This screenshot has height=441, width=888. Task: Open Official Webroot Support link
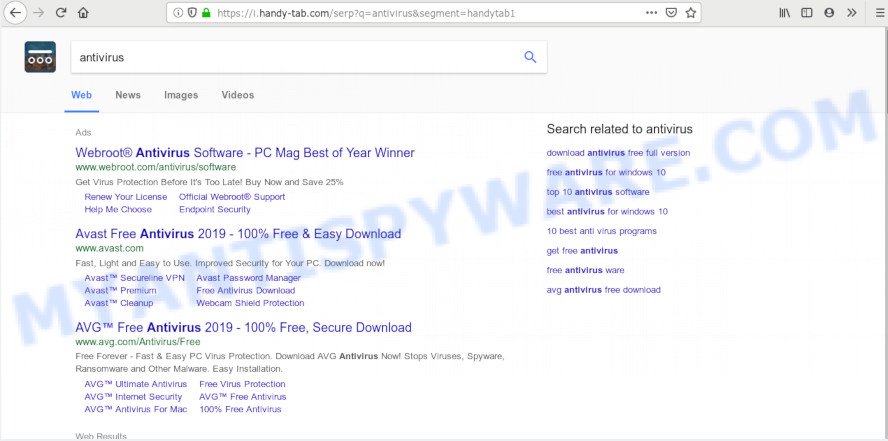(232, 197)
